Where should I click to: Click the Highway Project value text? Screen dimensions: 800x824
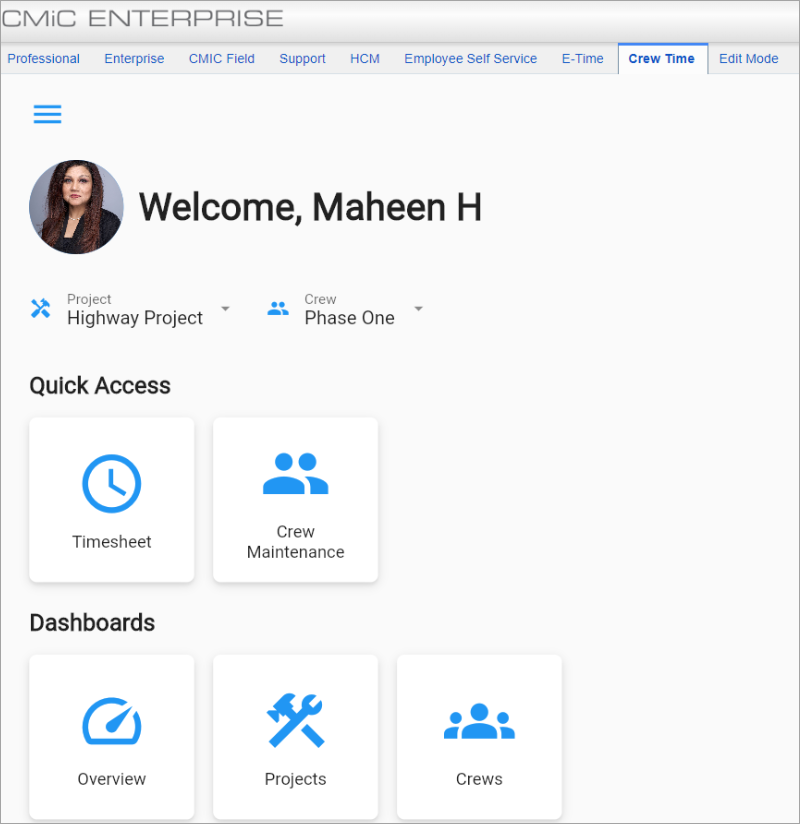[x=135, y=318]
